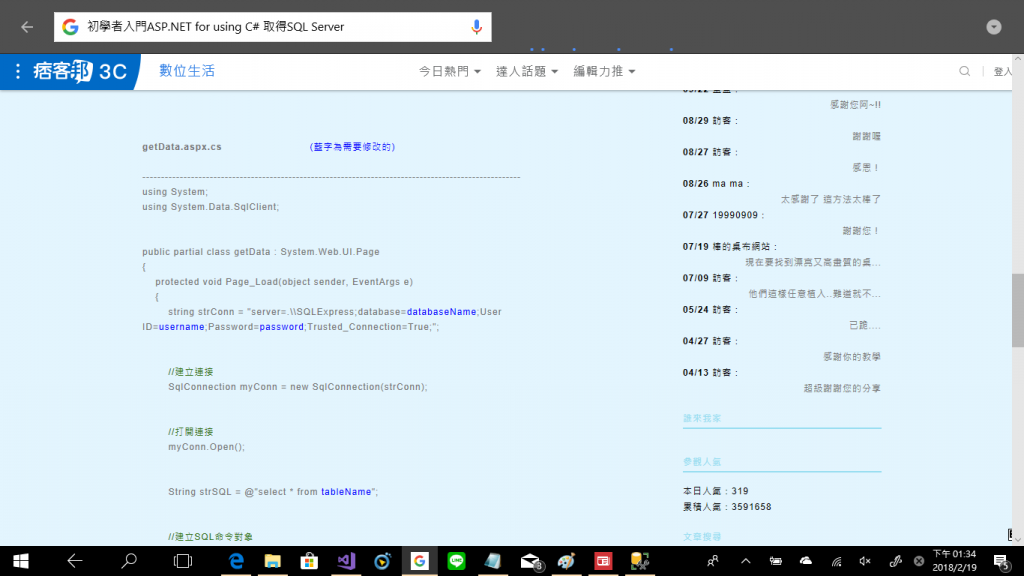Expand the 編輯力推 menu

(x=604, y=71)
